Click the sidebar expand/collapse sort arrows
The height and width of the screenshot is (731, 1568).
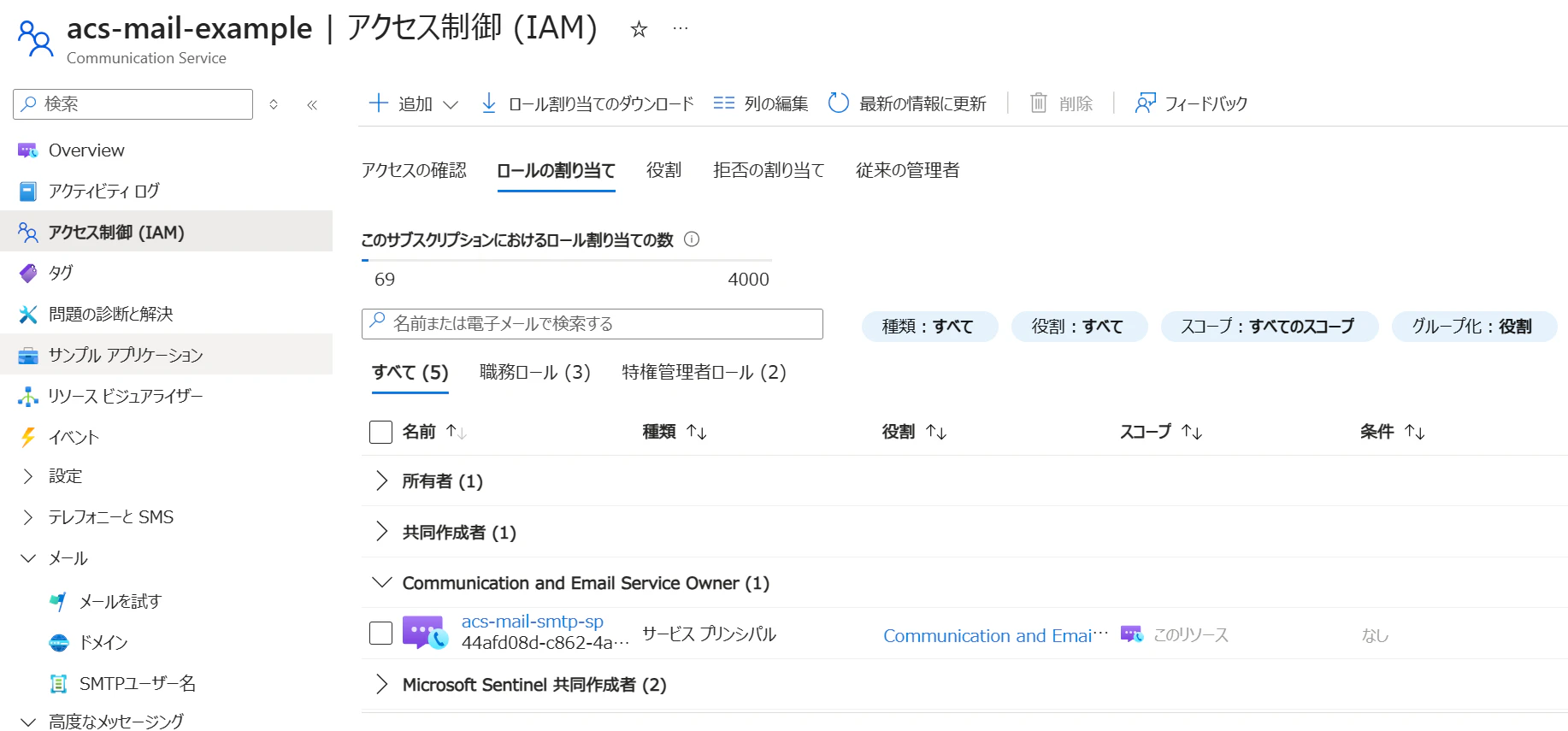(x=274, y=104)
